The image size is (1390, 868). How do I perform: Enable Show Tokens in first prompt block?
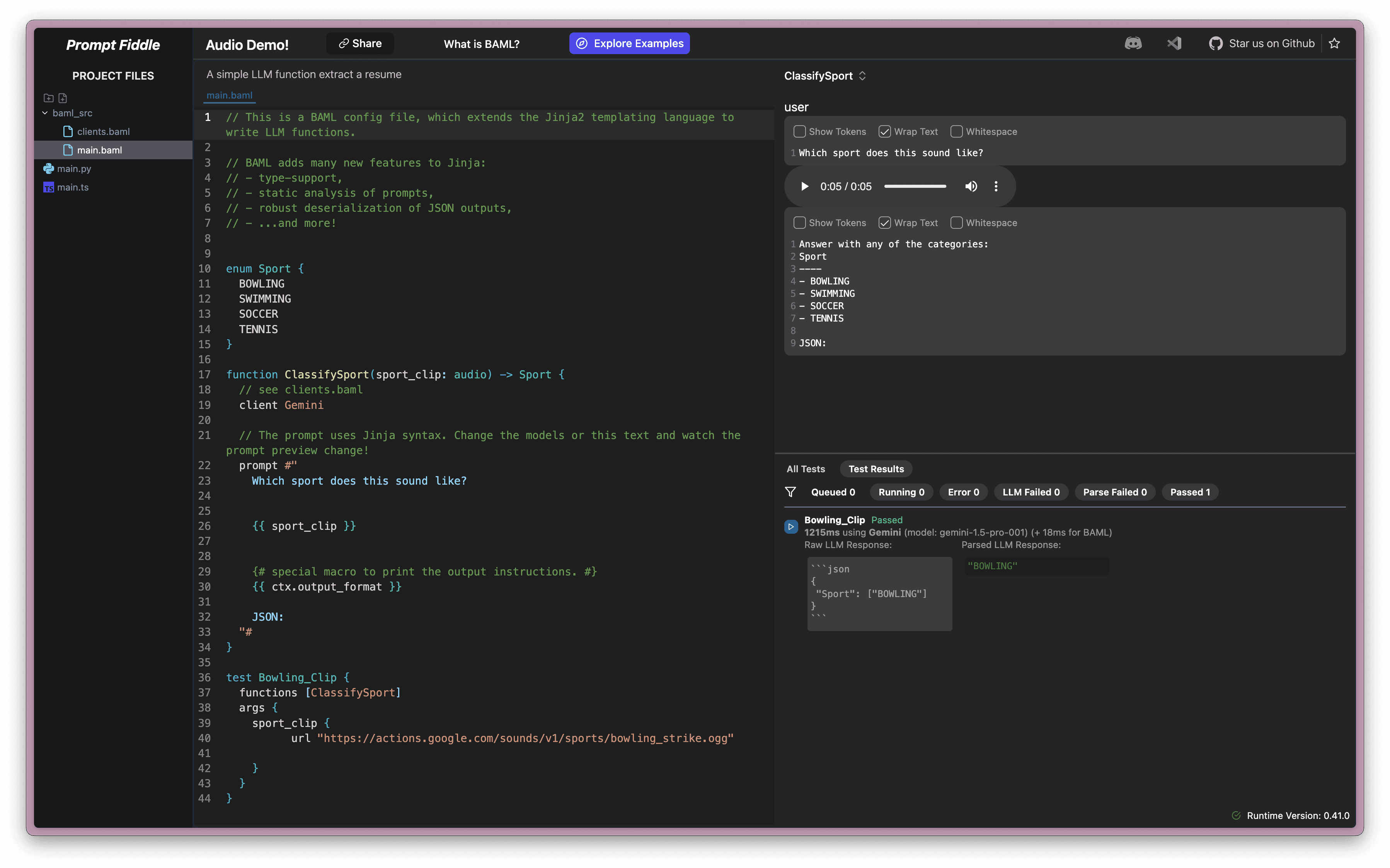pyautogui.click(x=799, y=131)
